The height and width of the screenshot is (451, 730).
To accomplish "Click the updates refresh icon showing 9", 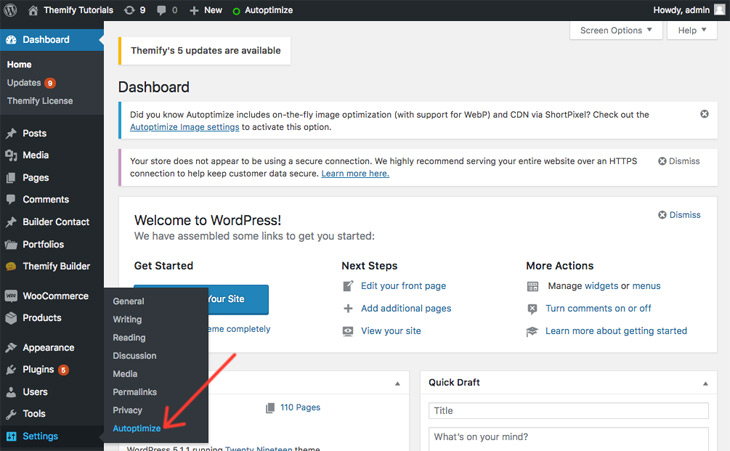I will point(129,10).
